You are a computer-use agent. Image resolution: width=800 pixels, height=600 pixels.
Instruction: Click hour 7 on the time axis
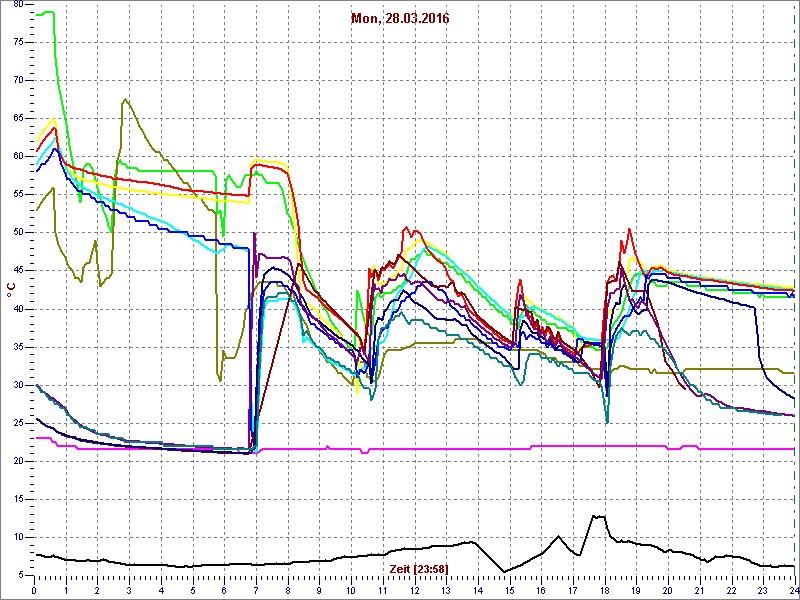pyautogui.click(x=256, y=590)
